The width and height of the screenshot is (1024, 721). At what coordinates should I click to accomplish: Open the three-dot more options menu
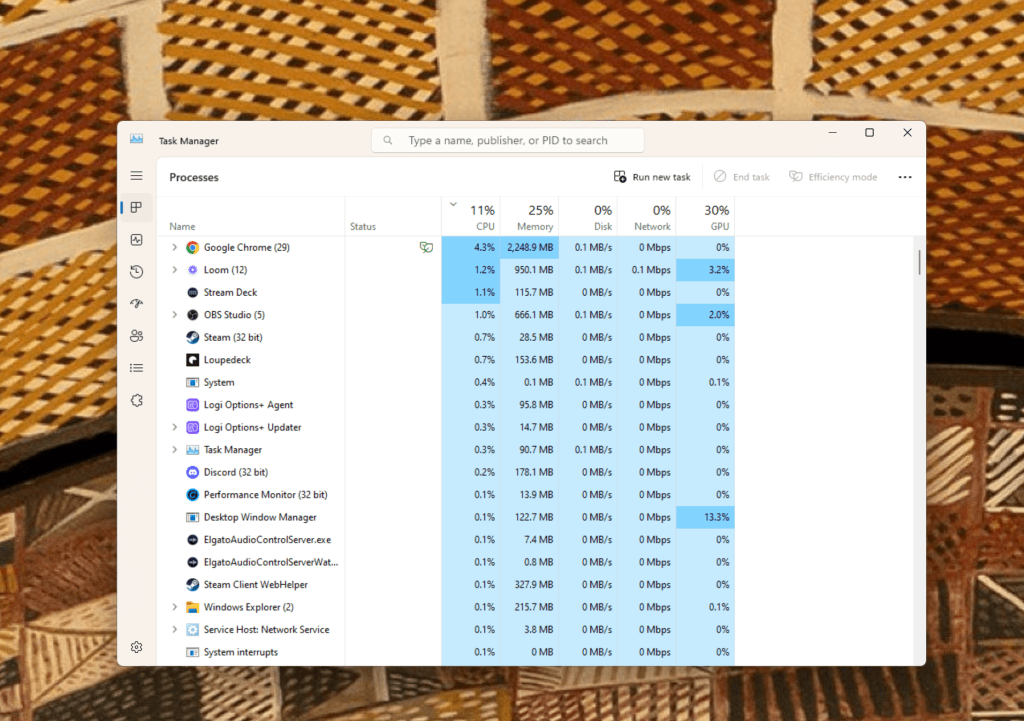[904, 177]
